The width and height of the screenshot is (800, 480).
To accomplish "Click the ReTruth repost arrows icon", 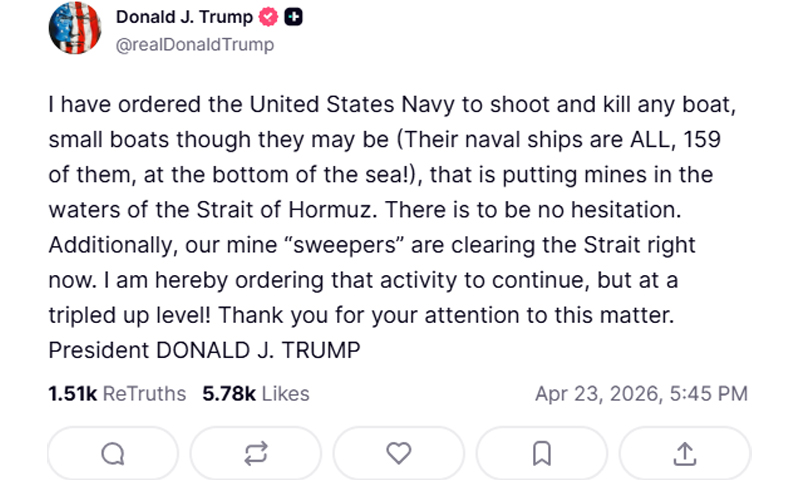I will pyautogui.click(x=256, y=453).
